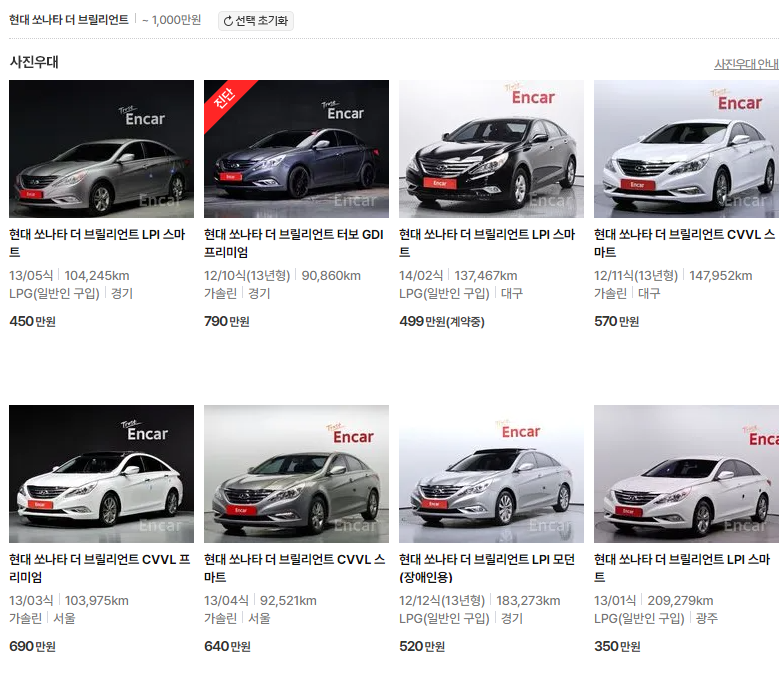Click the 499만원(계약중) price text

click(x=442, y=321)
